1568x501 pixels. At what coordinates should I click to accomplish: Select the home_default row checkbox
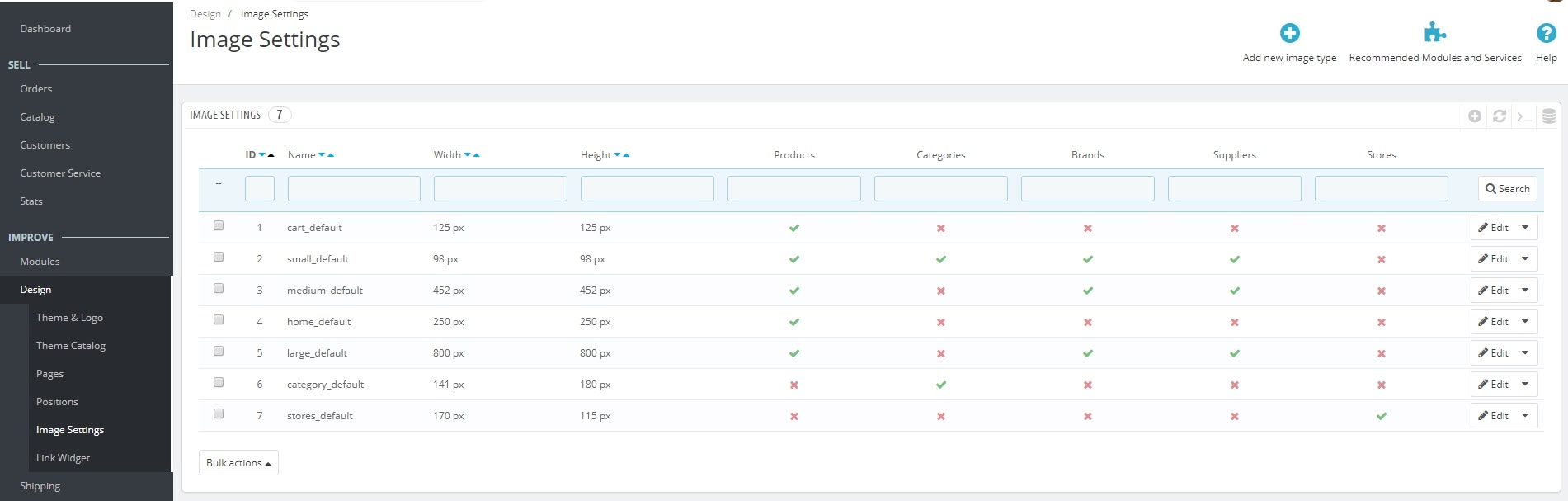(219, 319)
